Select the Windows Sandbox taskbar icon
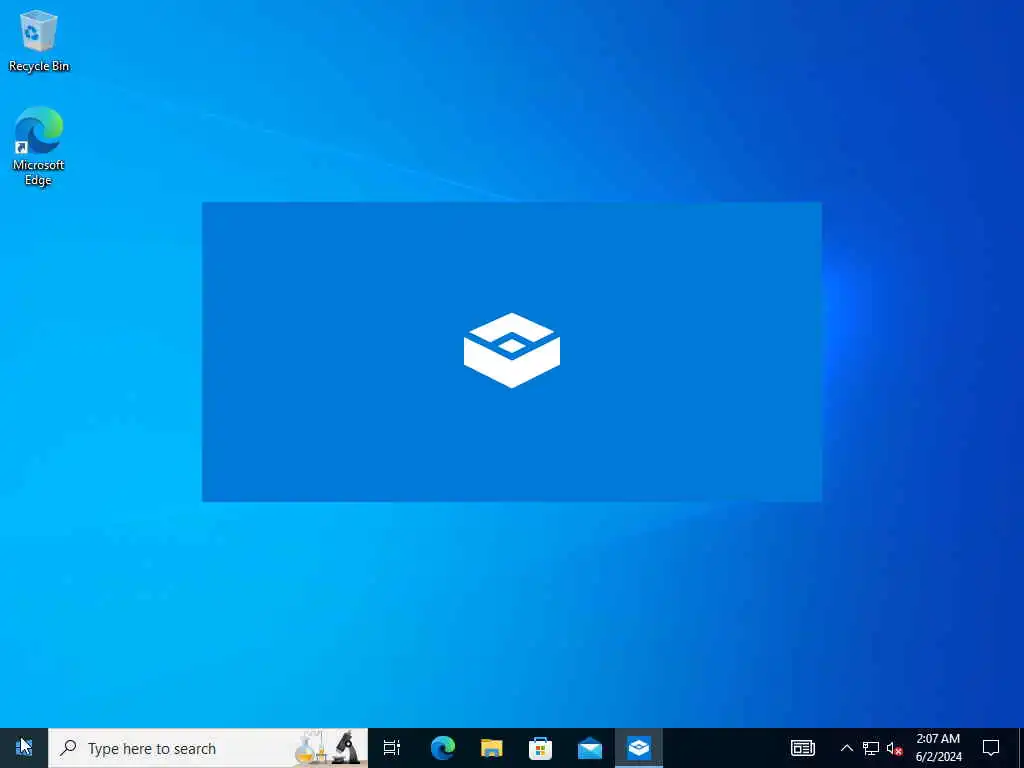The image size is (1024, 768). tap(638, 748)
